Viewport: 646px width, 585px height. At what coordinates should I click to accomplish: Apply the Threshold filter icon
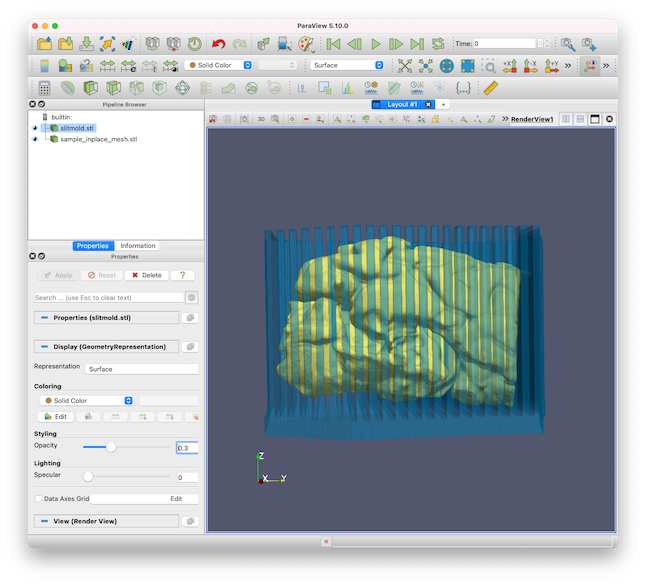[136, 88]
